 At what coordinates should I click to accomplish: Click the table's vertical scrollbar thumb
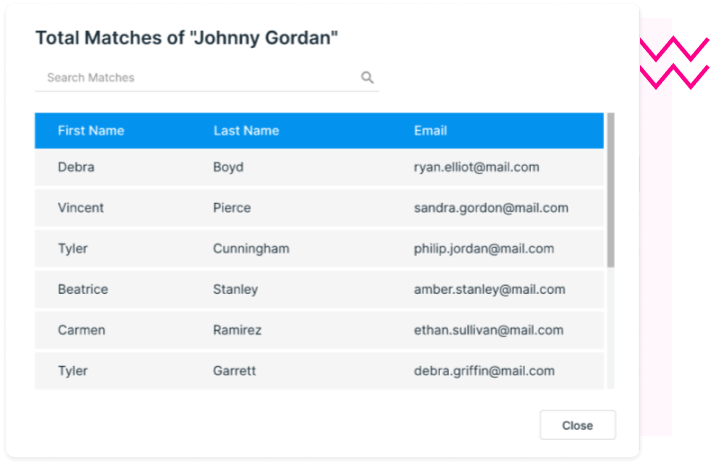coord(610,190)
